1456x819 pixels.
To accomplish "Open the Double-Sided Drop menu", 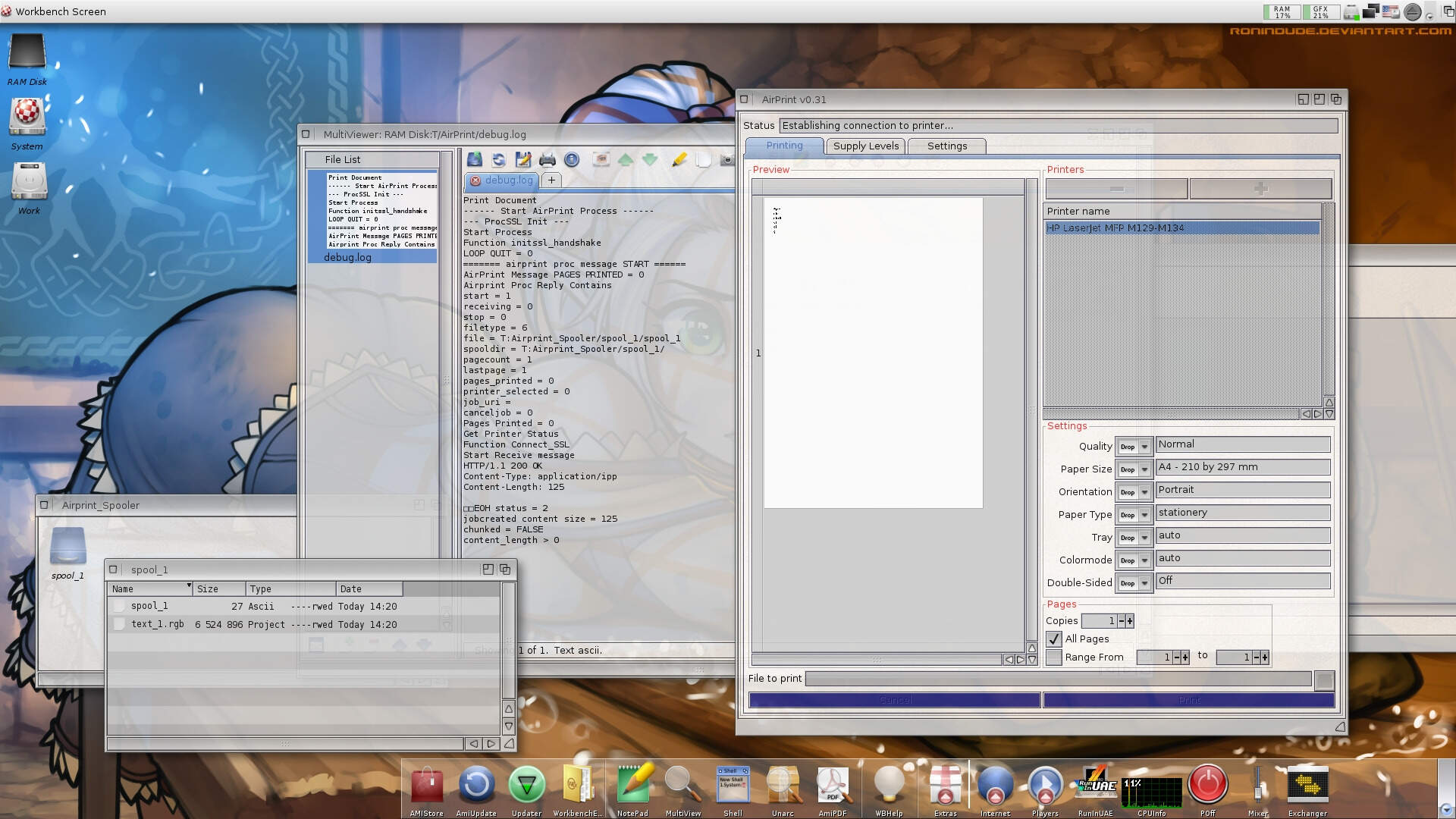I will [x=1134, y=583].
